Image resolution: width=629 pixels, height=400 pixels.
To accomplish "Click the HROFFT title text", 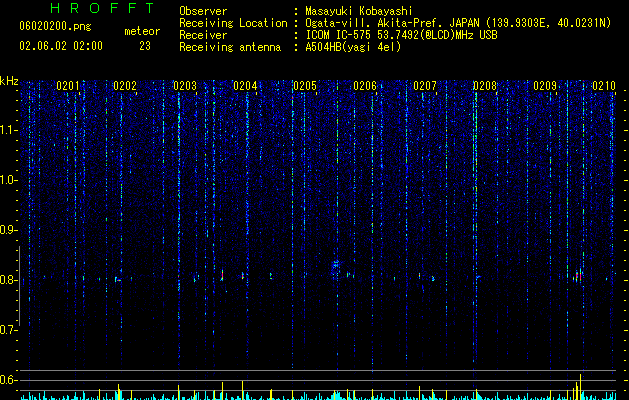I will (103, 8).
